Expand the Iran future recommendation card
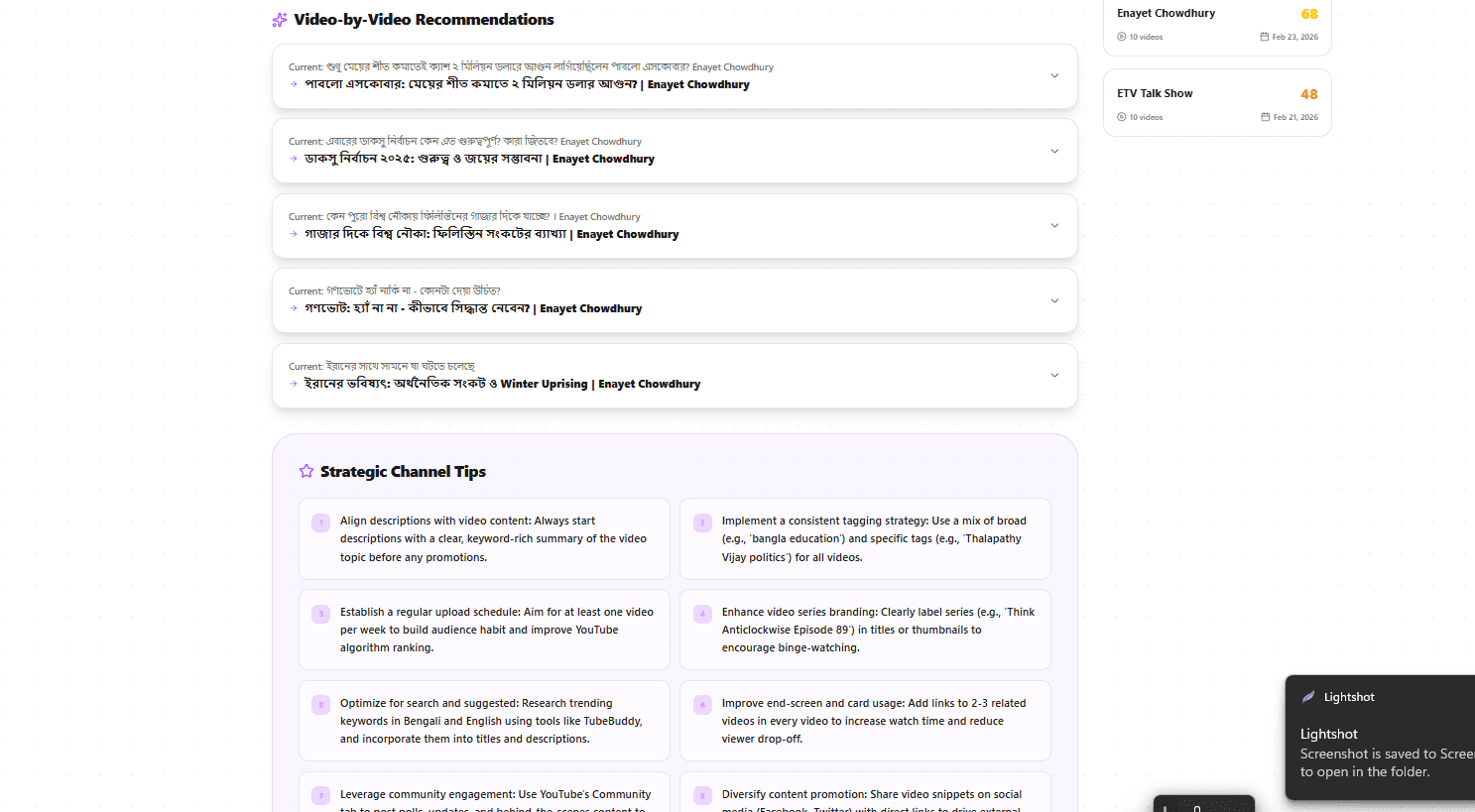Image resolution: width=1475 pixels, height=812 pixels. pos(1054,375)
